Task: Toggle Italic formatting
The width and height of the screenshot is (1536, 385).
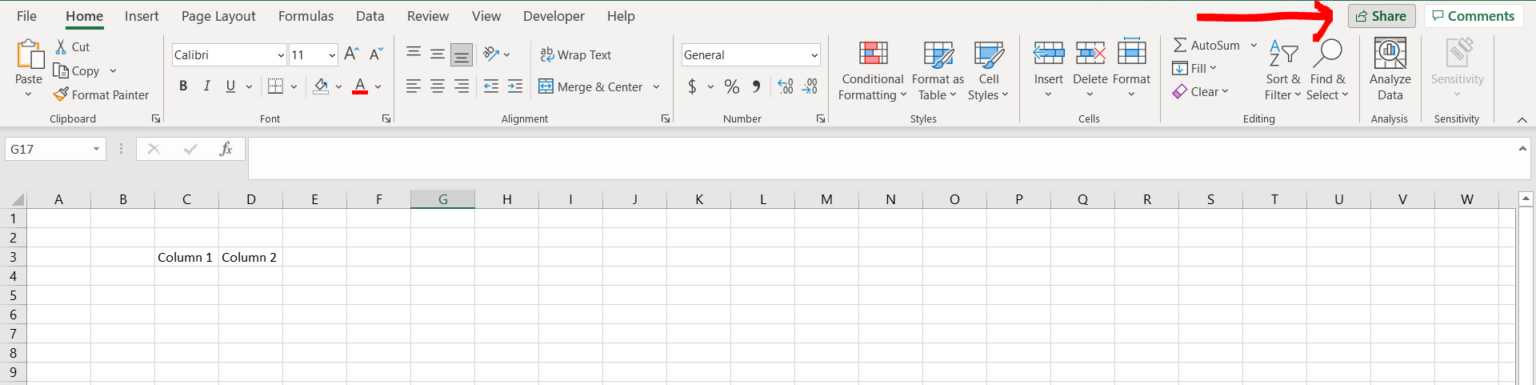Action: pyautogui.click(x=208, y=86)
